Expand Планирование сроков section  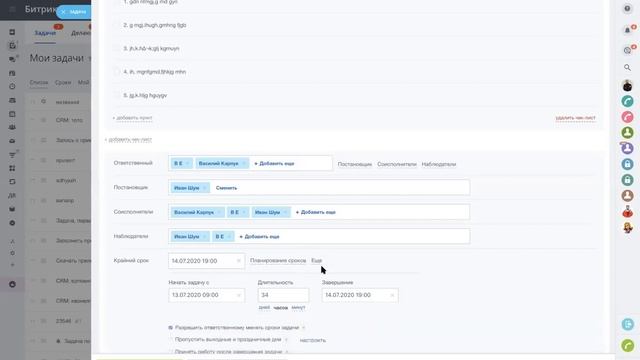tap(278, 260)
